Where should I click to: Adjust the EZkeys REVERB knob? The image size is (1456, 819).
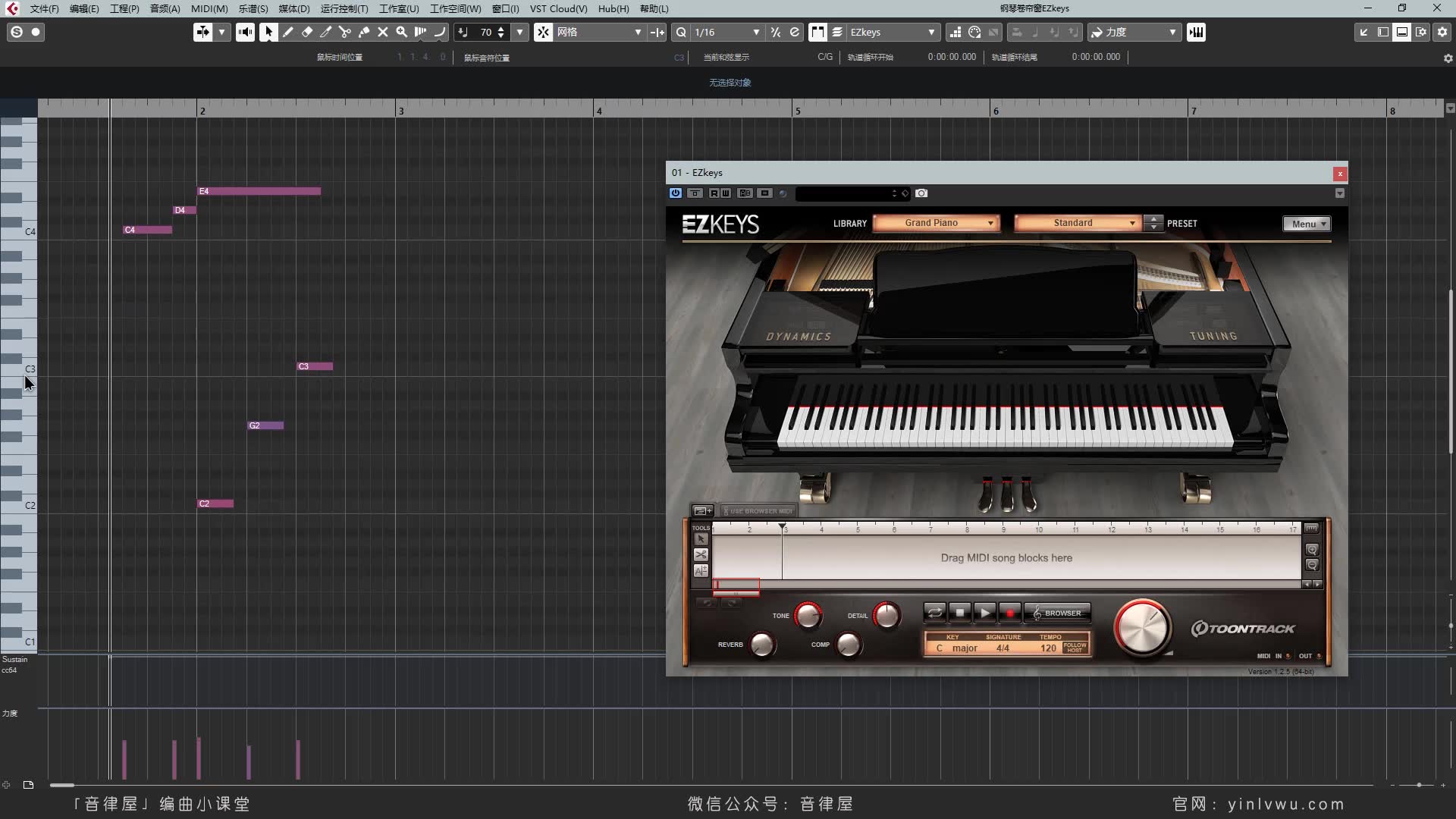pyautogui.click(x=762, y=645)
